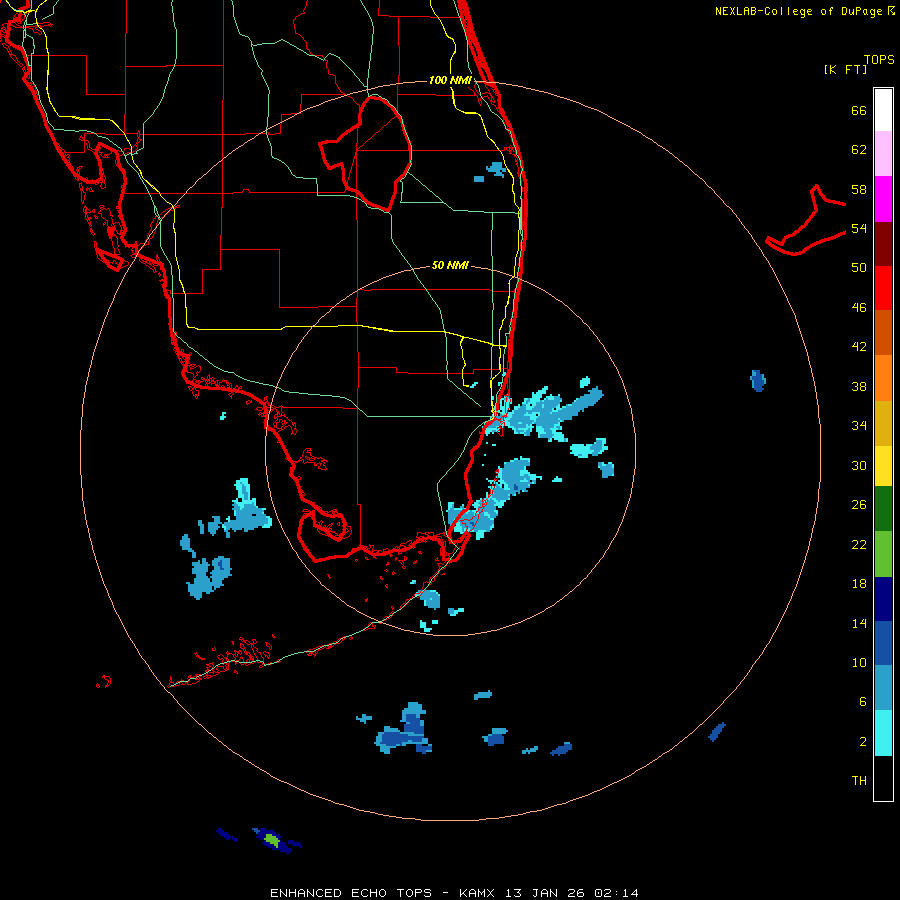
Task: Click the legend value 6
Action: point(863,702)
